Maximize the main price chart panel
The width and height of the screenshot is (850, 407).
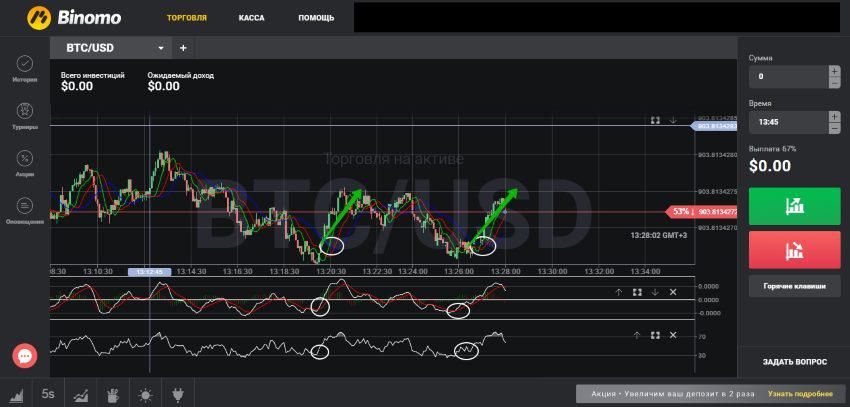[x=655, y=120]
